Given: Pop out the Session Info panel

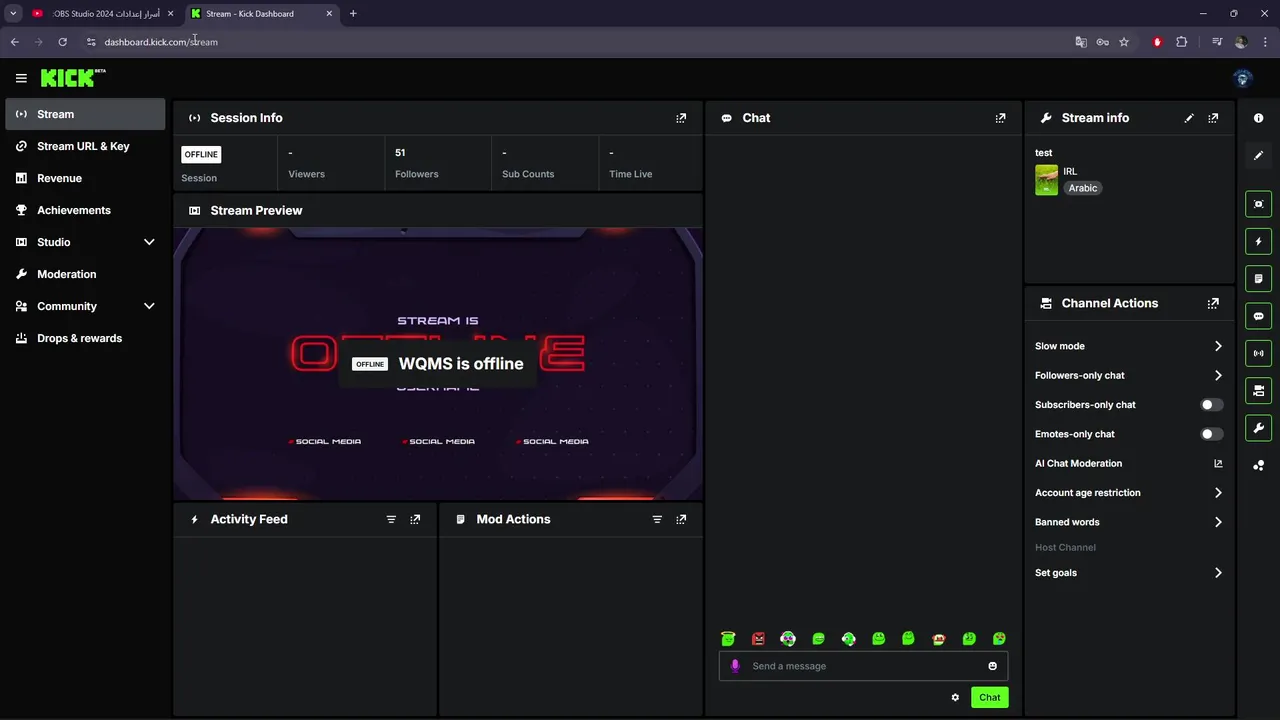Looking at the screenshot, I should point(681,118).
